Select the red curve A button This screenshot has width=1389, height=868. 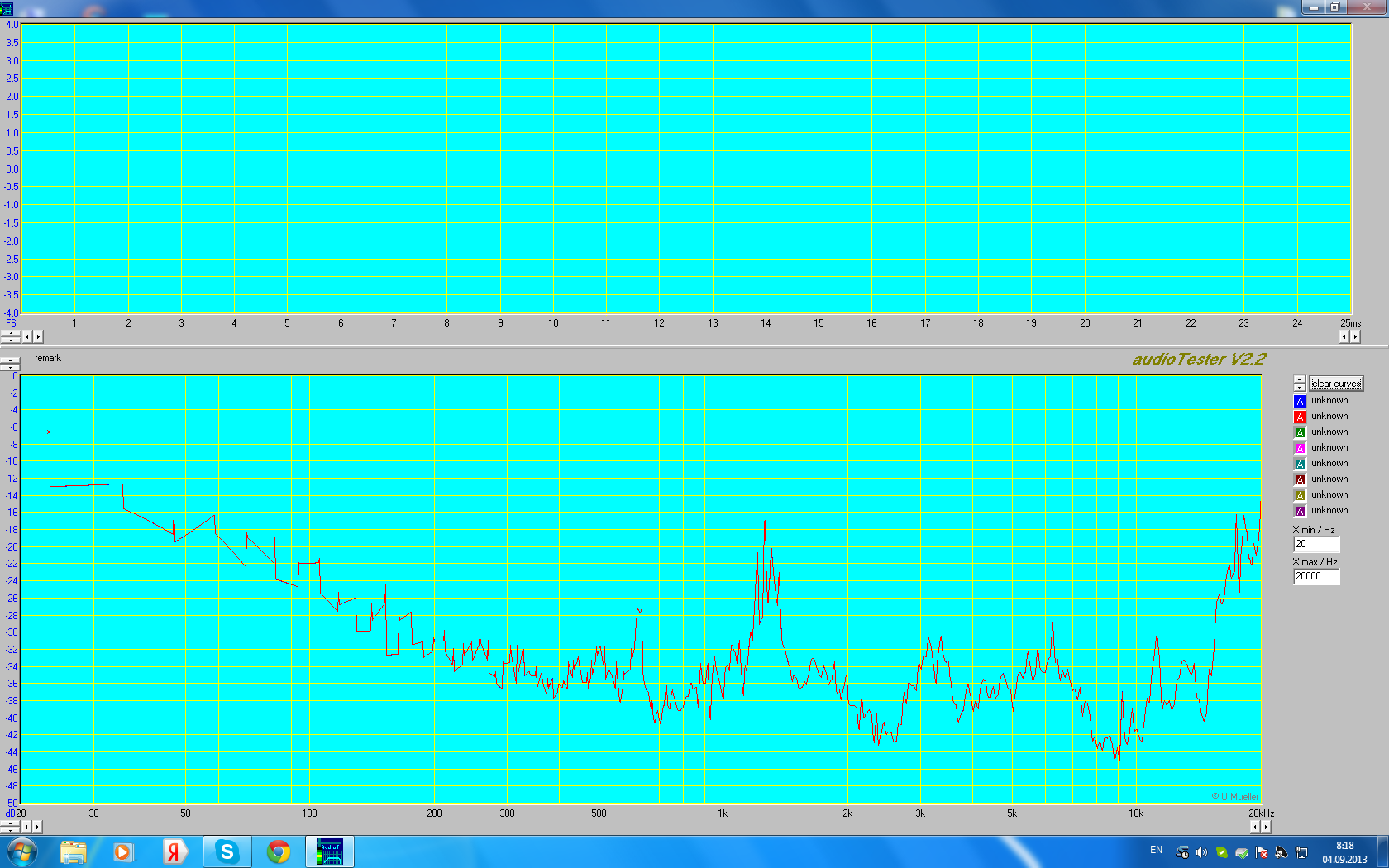click(1300, 417)
